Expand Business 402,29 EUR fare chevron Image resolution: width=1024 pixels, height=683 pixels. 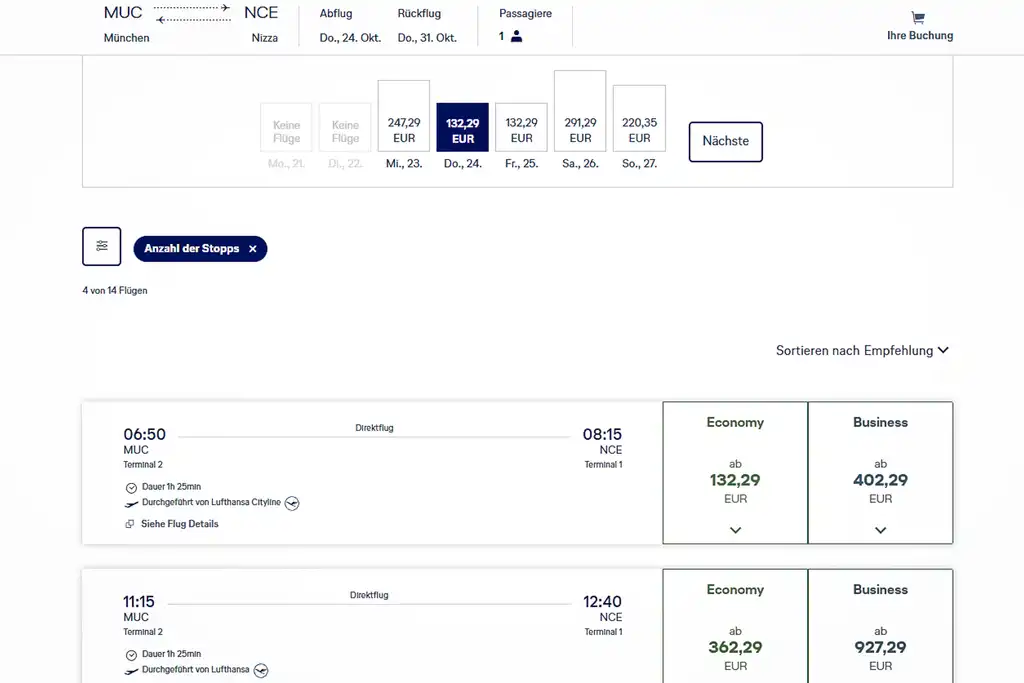[x=880, y=530]
